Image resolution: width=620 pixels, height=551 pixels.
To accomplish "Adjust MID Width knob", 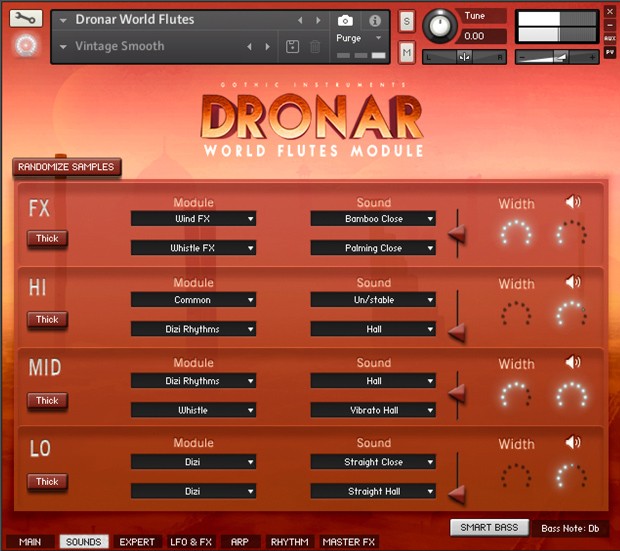I will 516,395.
